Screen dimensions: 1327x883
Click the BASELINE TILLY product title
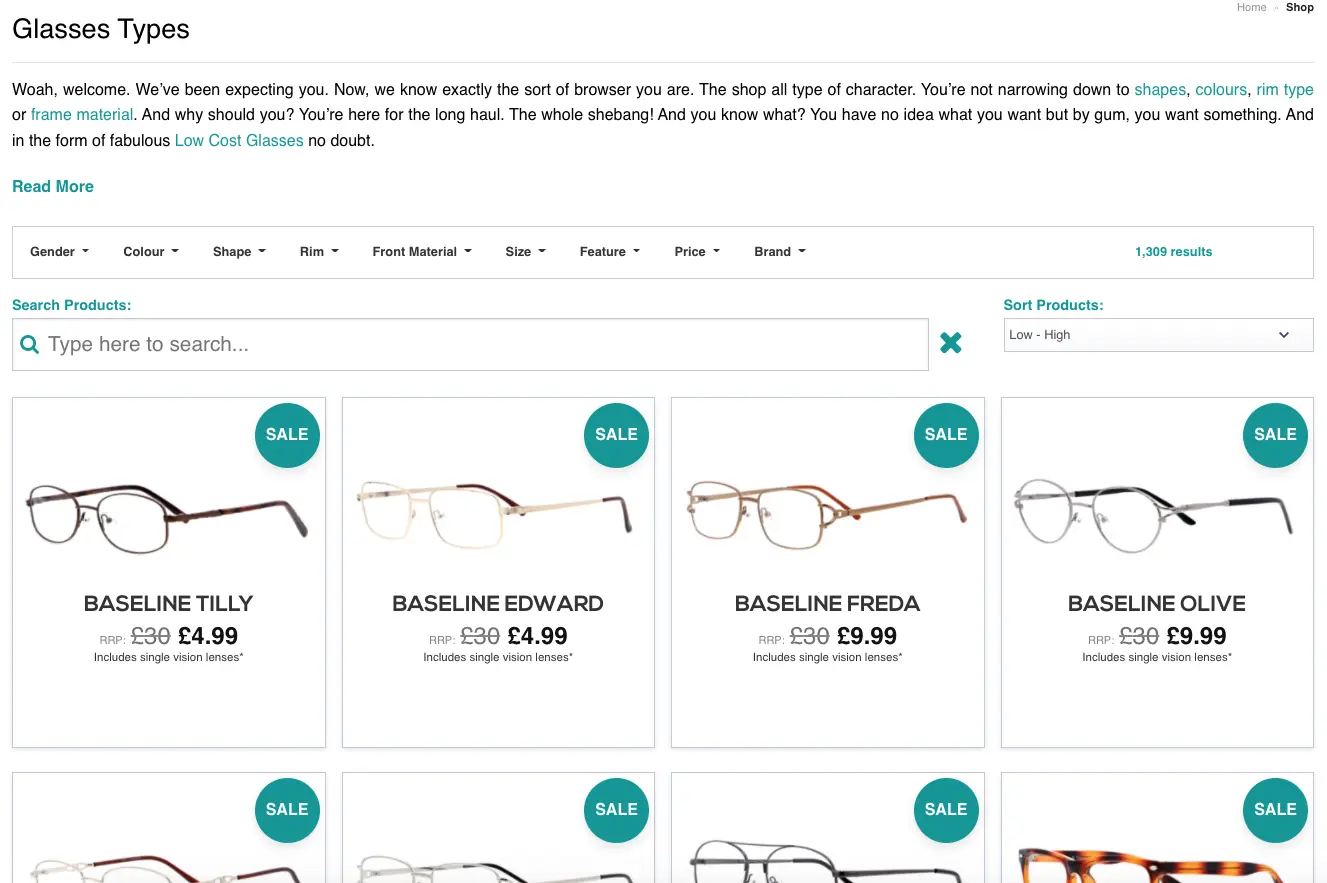tap(168, 604)
